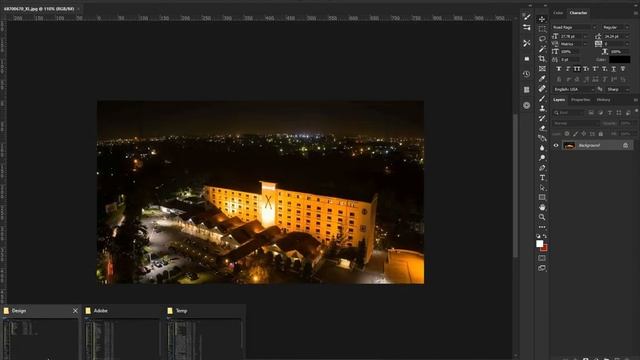640x360 pixels.
Task: Open the Brush Settings panel icon
Action: (x=527, y=17)
